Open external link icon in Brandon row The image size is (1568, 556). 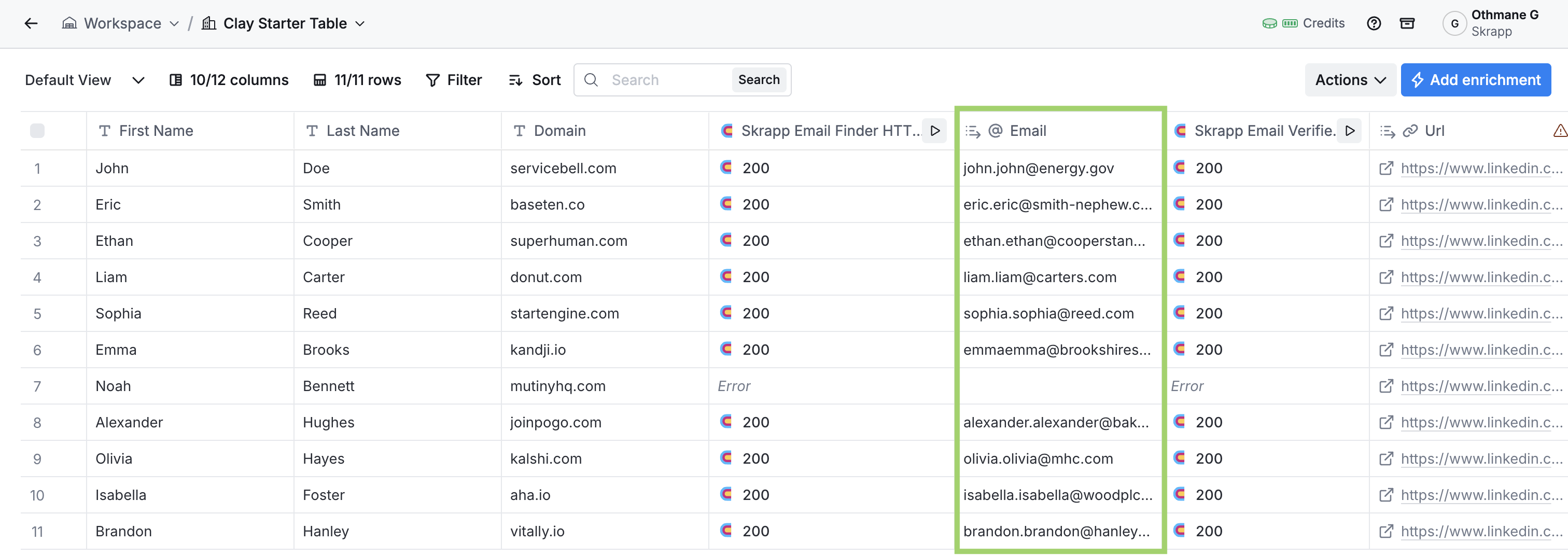(x=1386, y=532)
